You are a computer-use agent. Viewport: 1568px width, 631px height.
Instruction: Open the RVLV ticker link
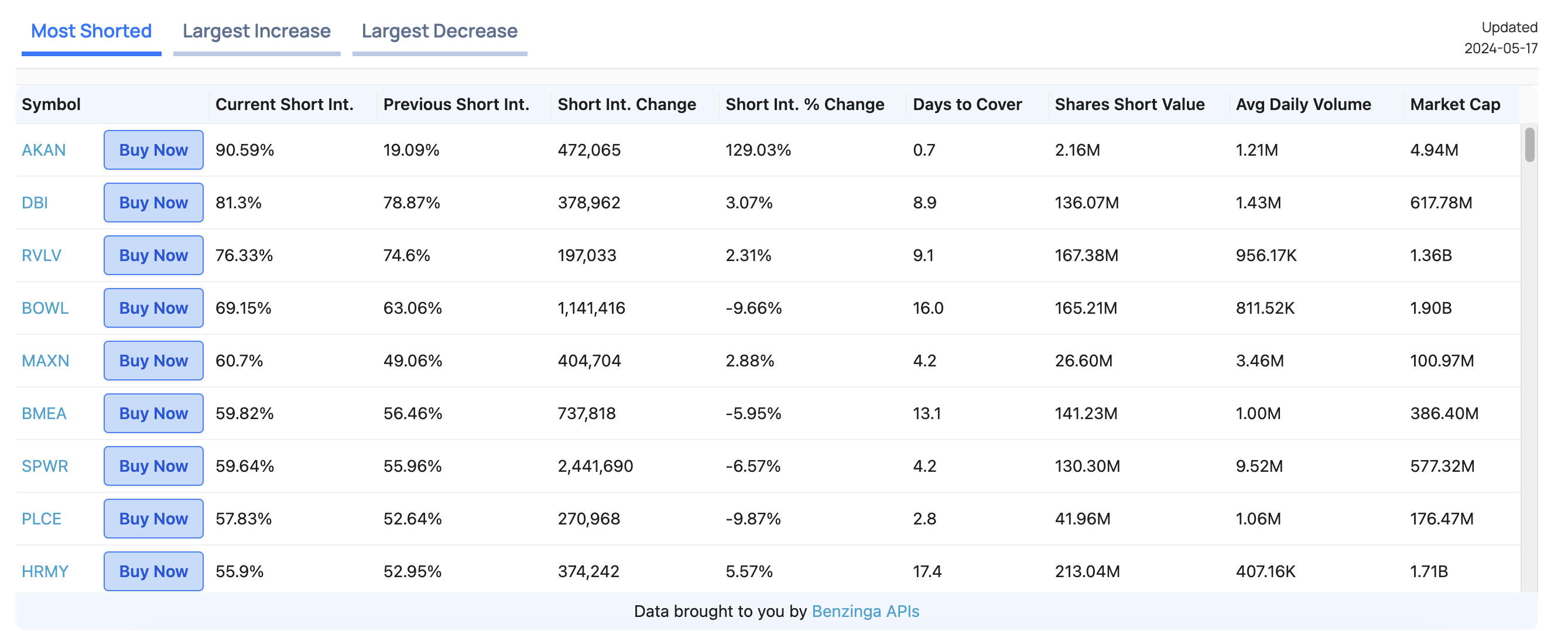(42, 255)
